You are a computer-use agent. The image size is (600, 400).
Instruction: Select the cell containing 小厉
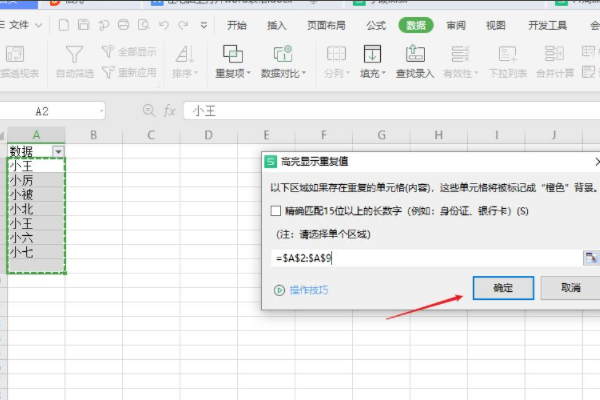pos(36,180)
